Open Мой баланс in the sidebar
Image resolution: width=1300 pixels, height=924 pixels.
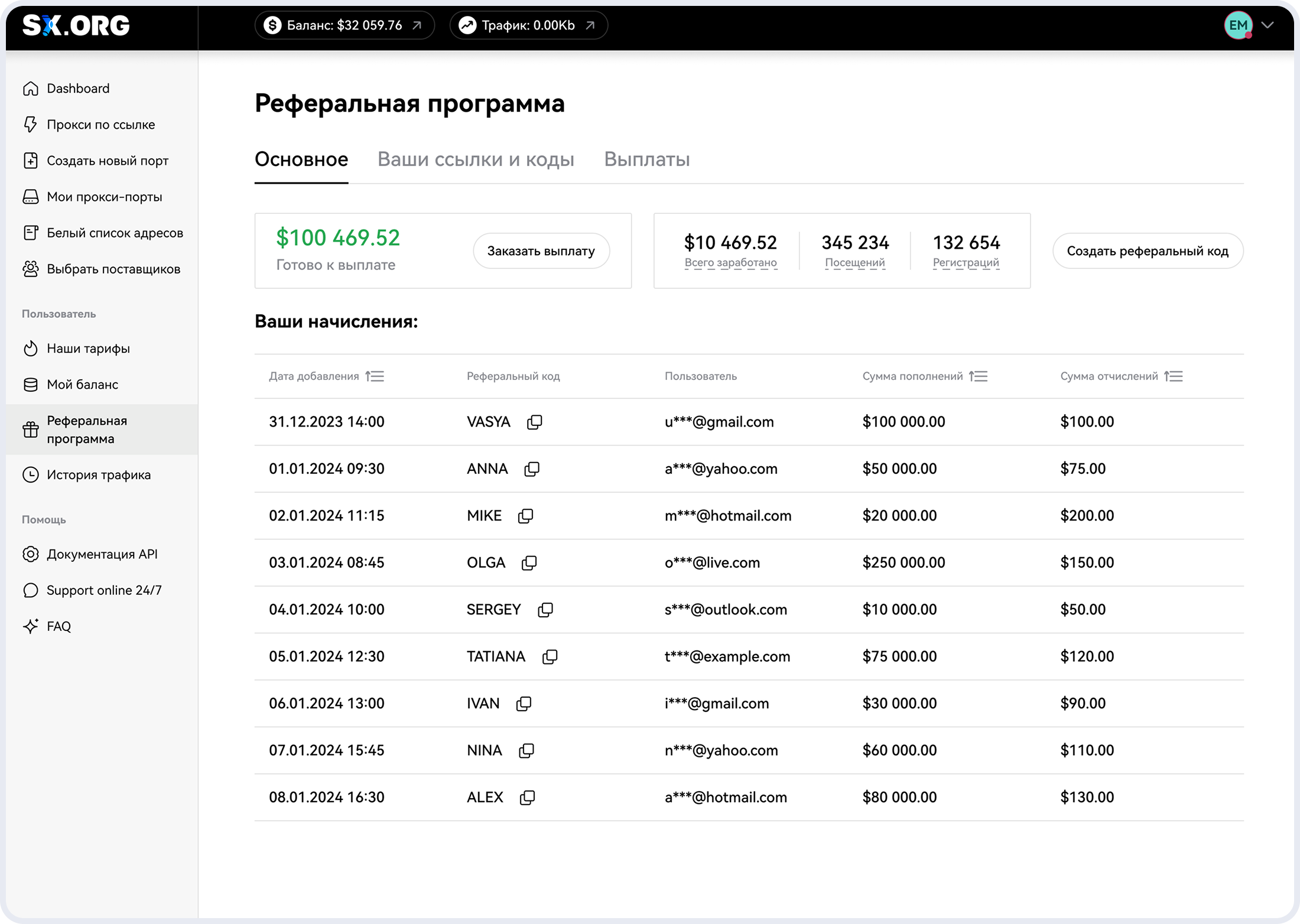(x=82, y=385)
